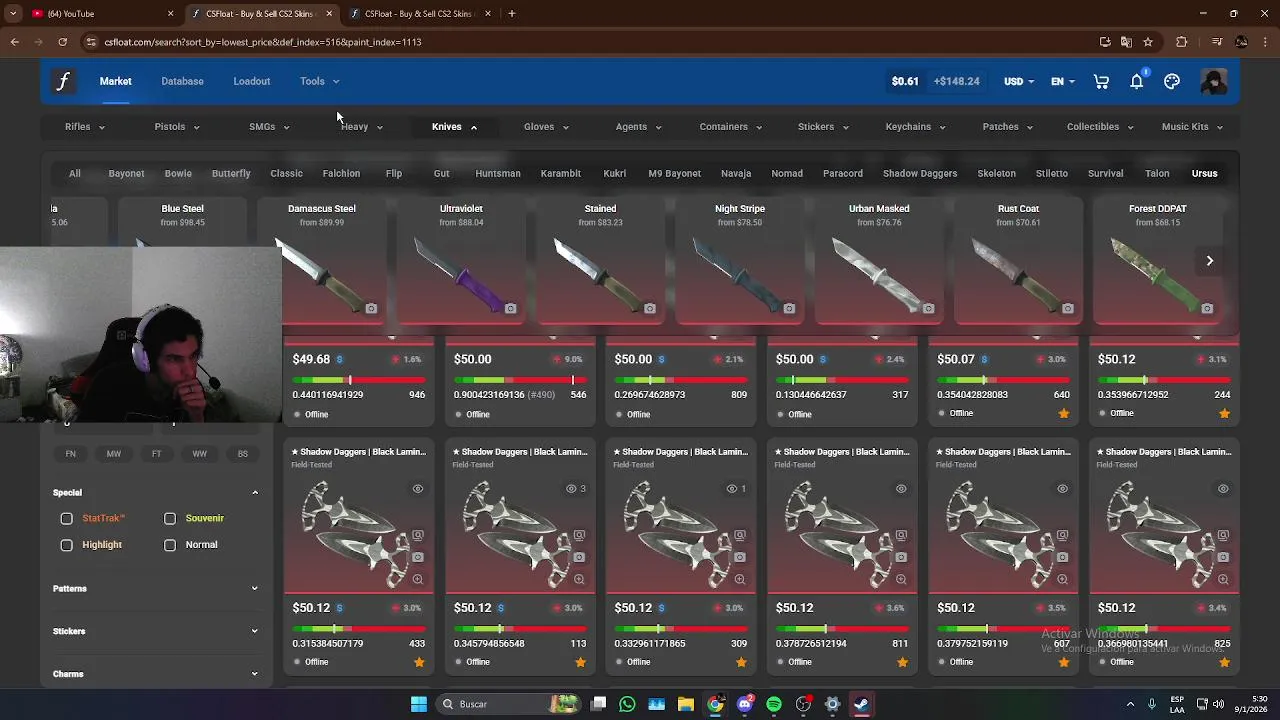Reload the current browser page

62,42
